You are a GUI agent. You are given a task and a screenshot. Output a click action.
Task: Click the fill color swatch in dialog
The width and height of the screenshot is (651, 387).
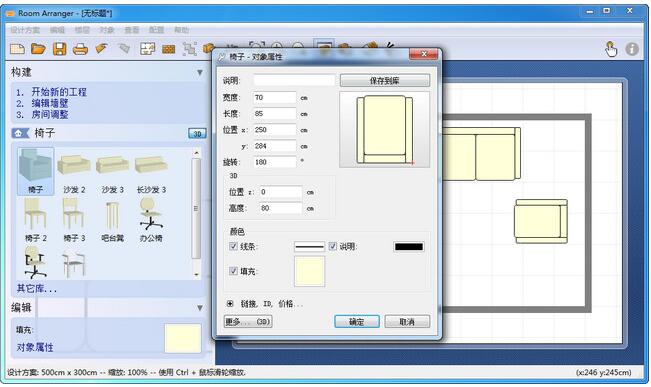(309, 271)
